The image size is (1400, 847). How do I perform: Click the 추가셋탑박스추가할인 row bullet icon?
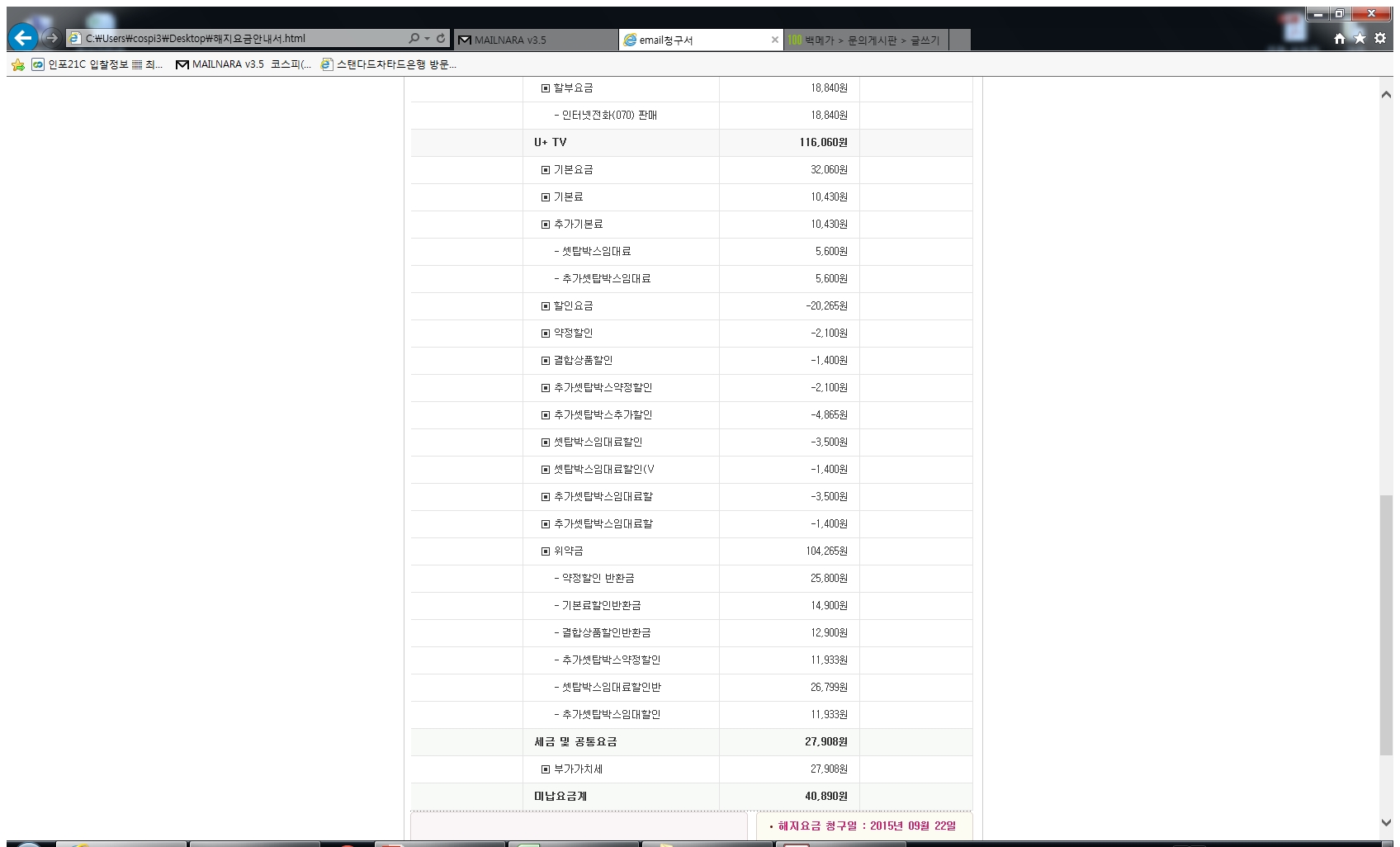[546, 415]
